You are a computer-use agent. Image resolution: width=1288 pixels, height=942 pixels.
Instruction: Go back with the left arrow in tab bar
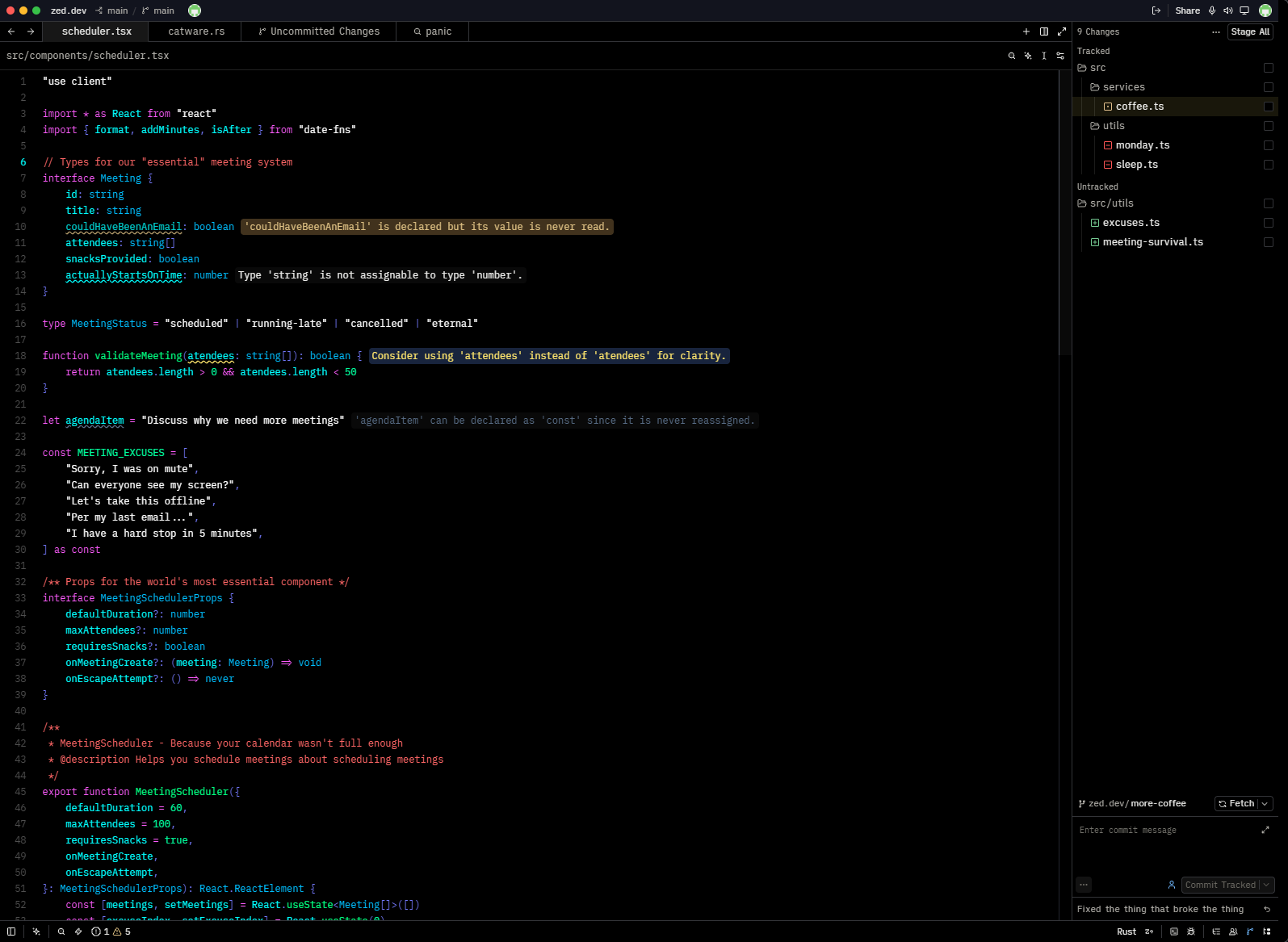coord(11,31)
